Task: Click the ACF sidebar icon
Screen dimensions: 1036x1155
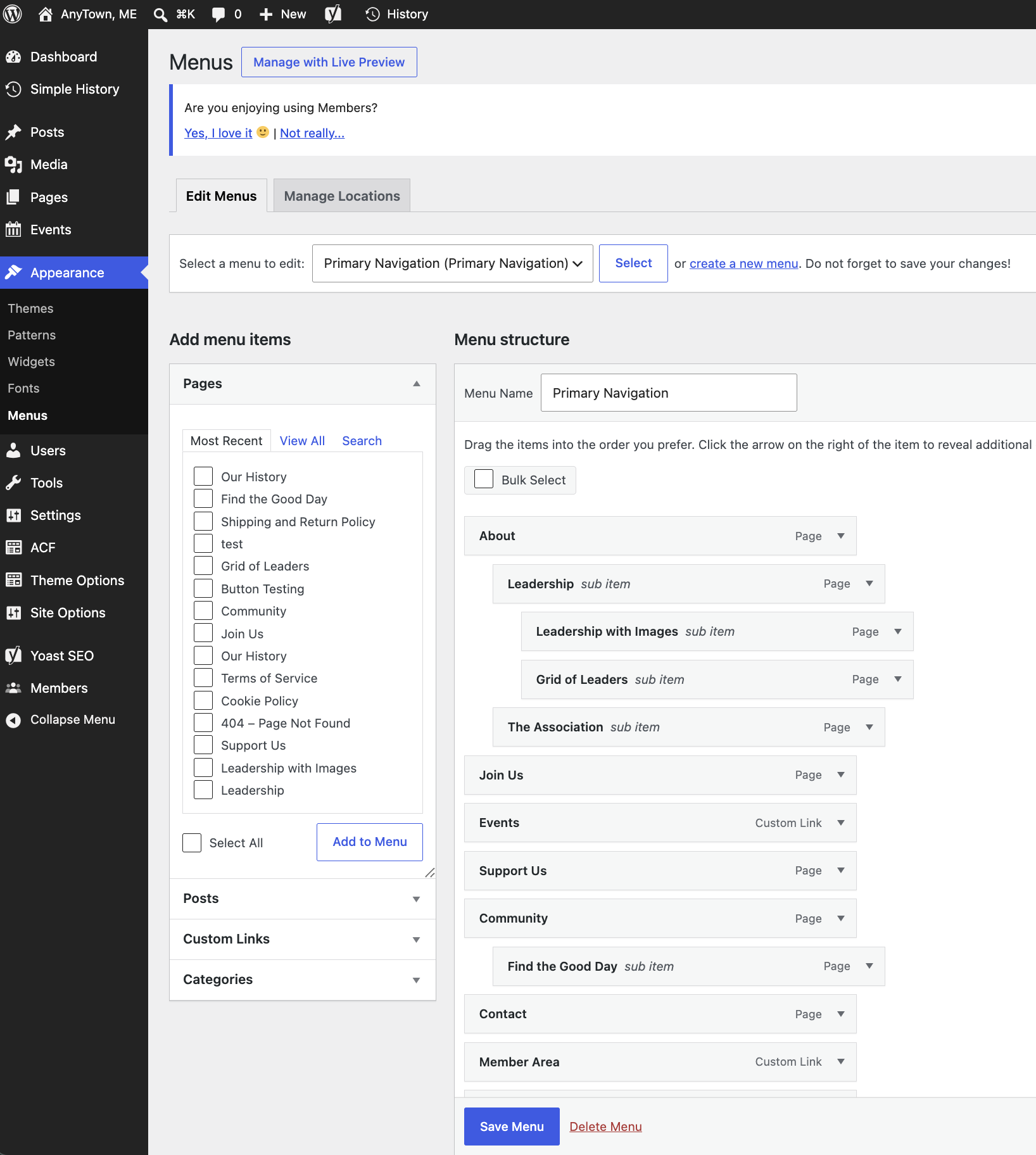Action: [x=13, y=548]
